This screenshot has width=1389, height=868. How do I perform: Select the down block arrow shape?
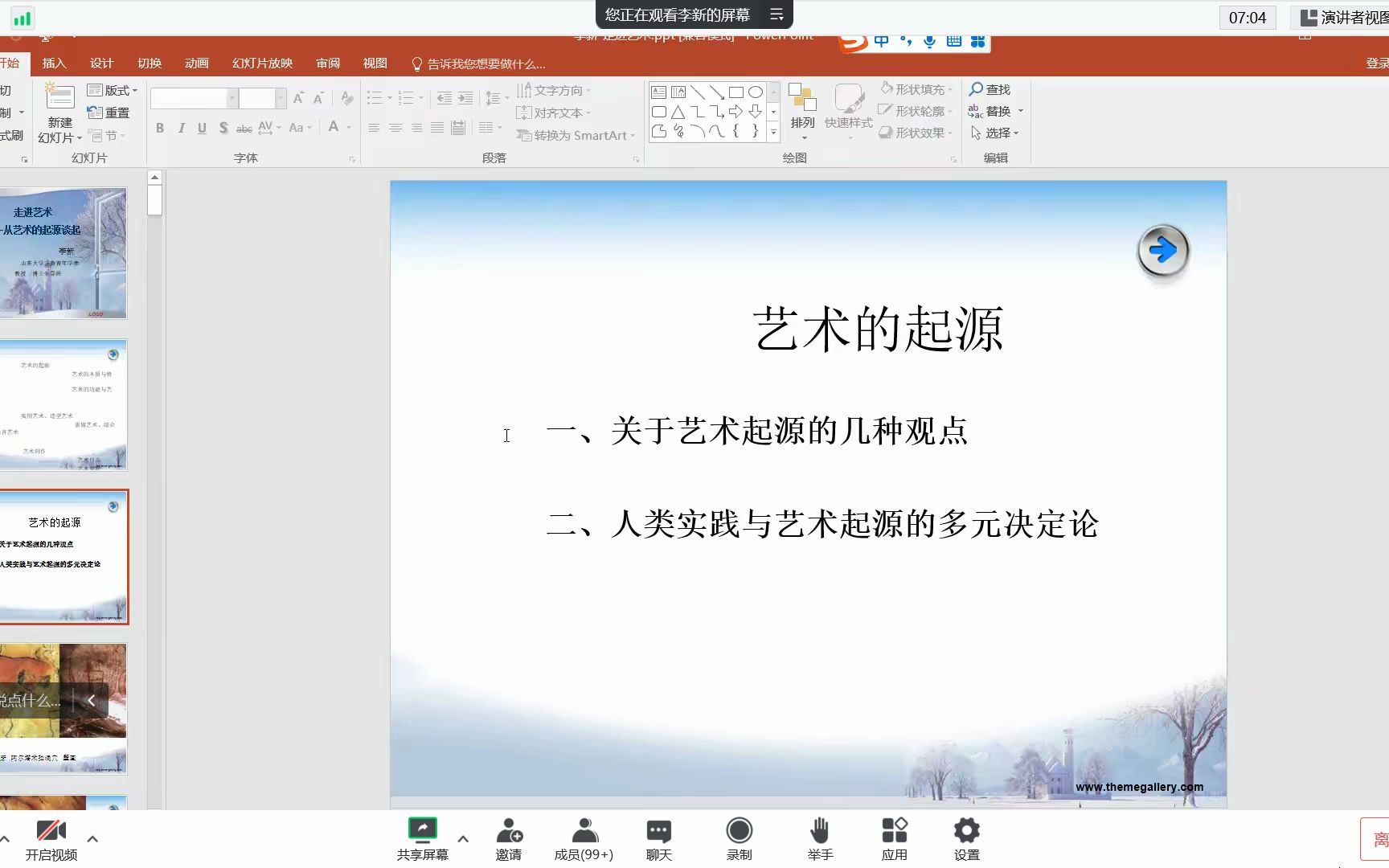click(756, 112)
